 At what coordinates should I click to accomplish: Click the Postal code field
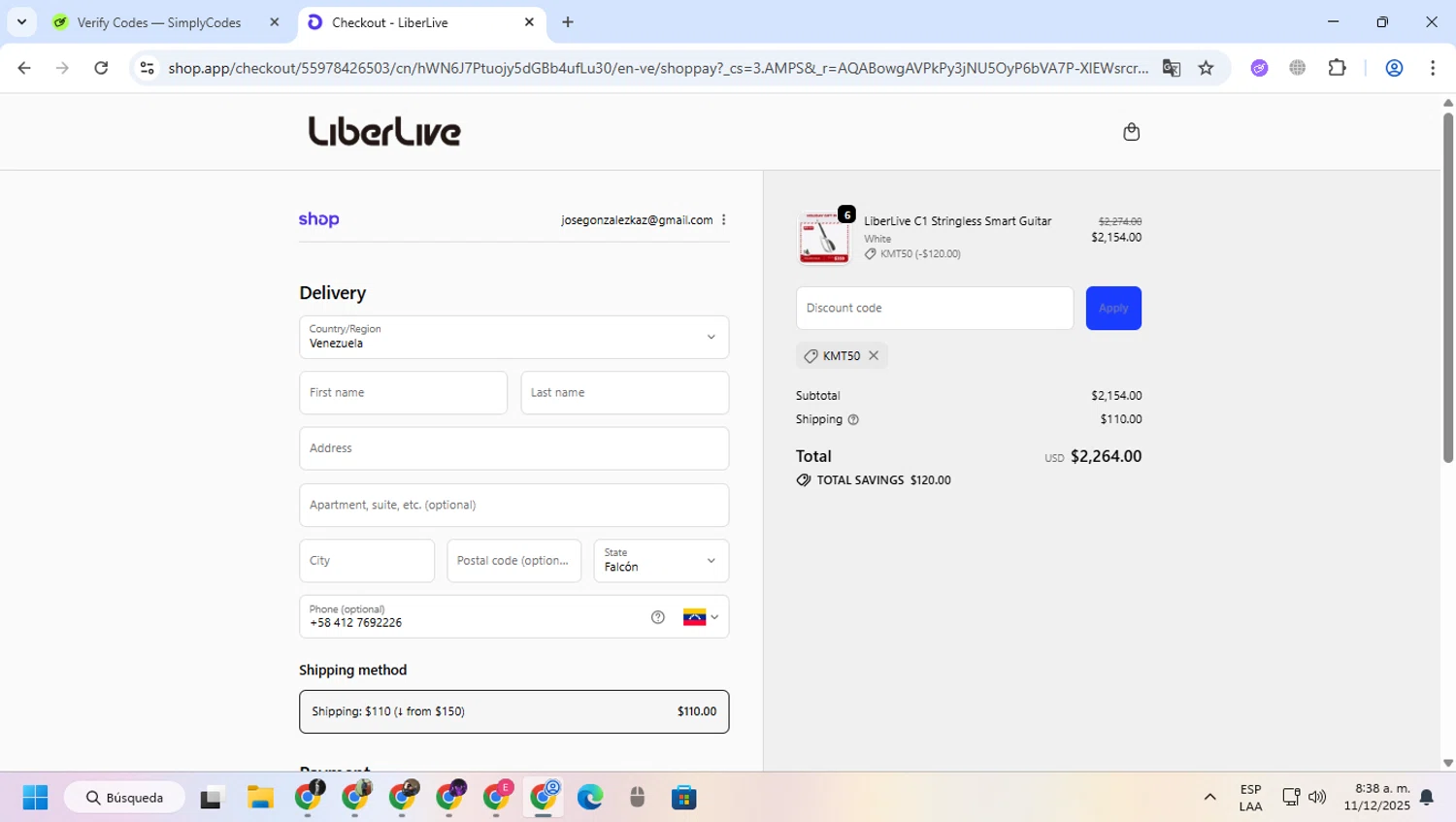point(513,561)
